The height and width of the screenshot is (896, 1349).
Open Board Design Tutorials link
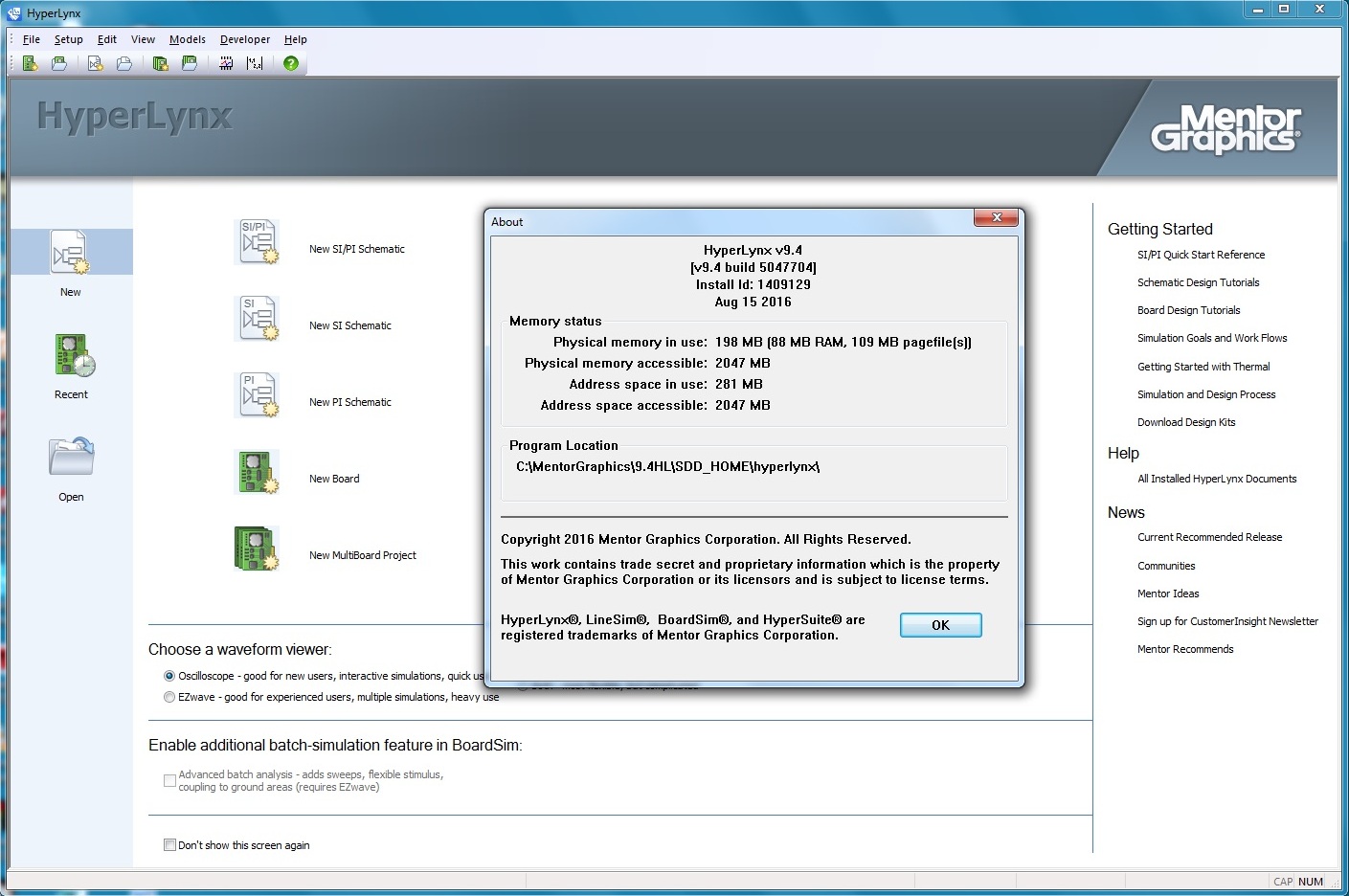(x=1188, y=310)
